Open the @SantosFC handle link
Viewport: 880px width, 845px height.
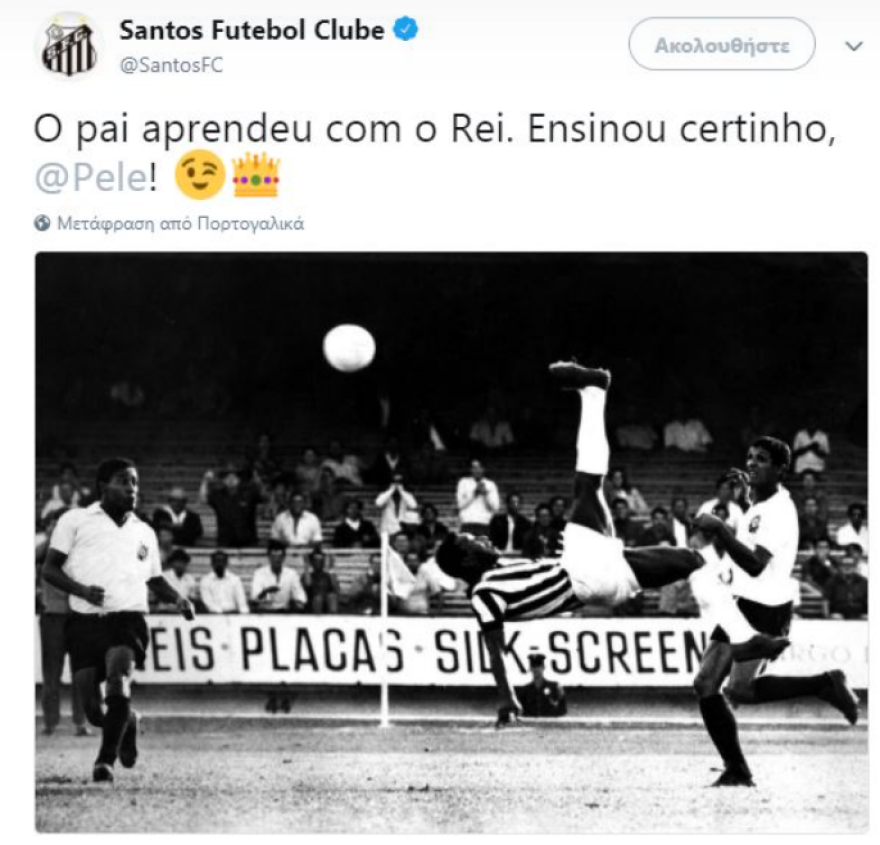(x=171, y=65)
